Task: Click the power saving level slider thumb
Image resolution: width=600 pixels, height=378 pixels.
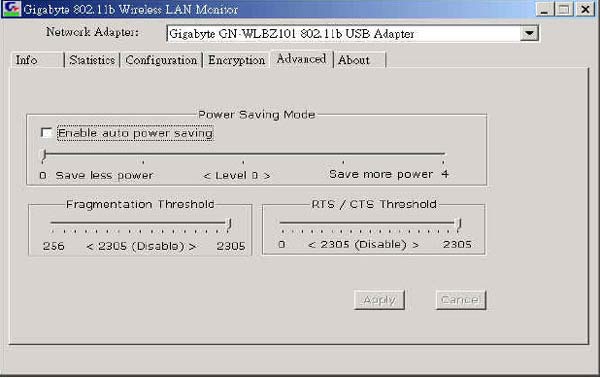Action: [x=44, y=155]
